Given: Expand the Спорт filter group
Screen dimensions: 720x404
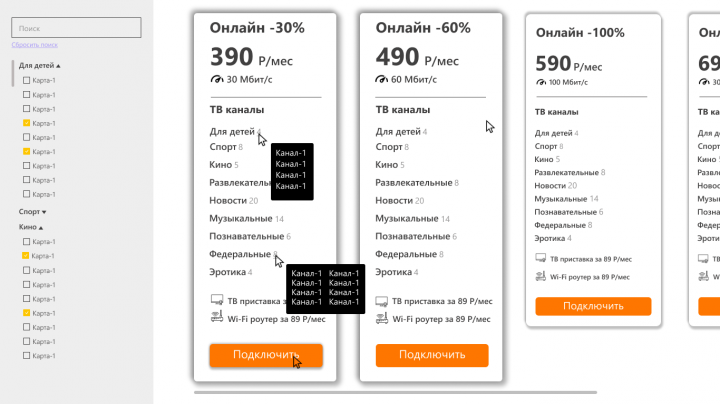Looking at the screenshot, I should pos(44,212).
